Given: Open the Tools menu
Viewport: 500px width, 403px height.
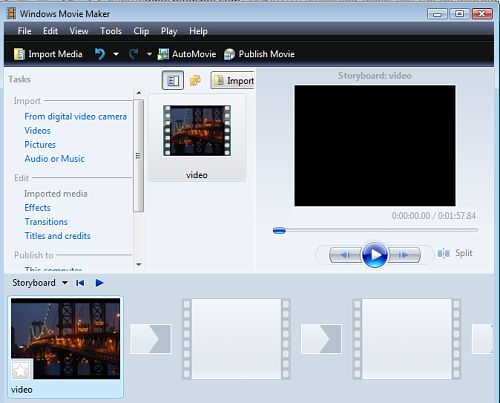Looking at the screenshot, I should coord(111,31).
